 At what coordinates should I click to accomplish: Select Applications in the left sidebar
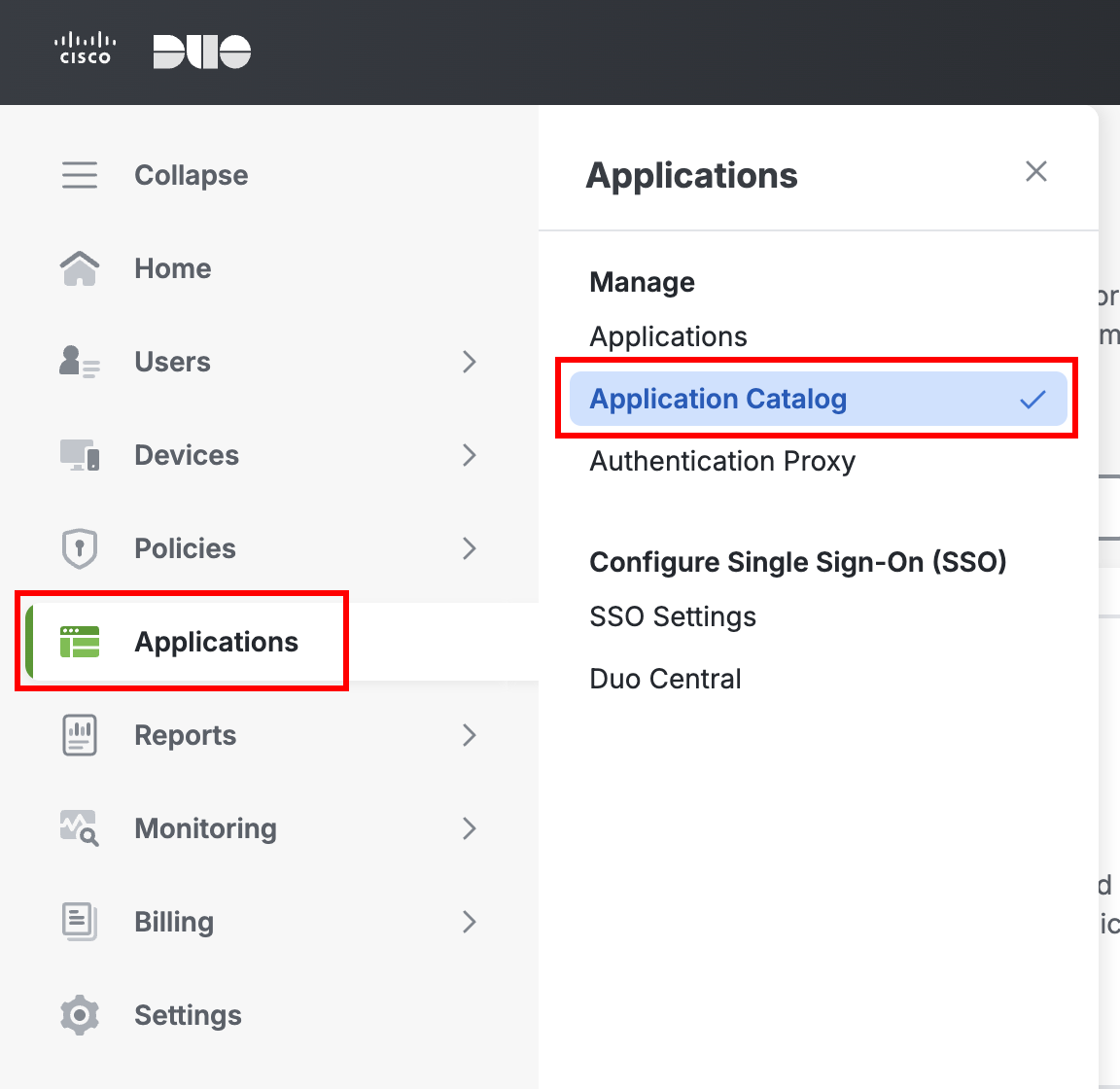tap(217, 643)
